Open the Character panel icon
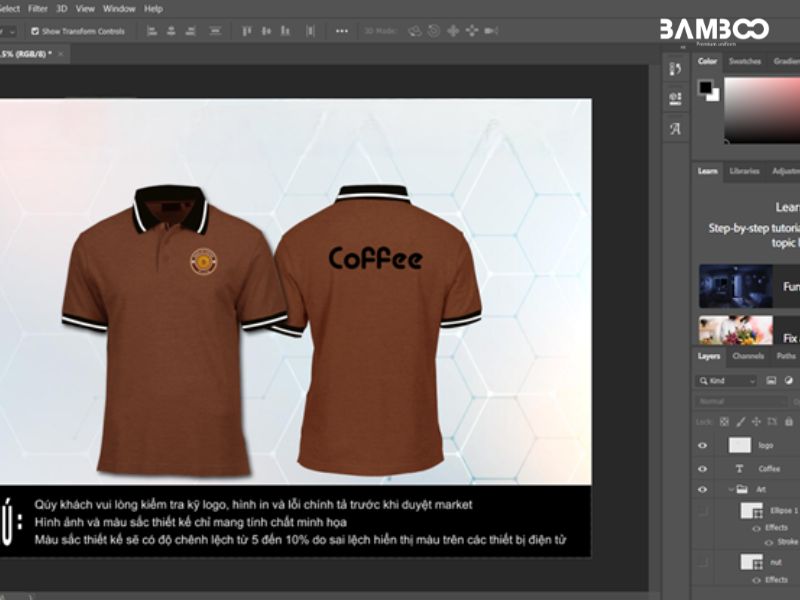Viewport: 800px width, 600px height. point(675,129)
